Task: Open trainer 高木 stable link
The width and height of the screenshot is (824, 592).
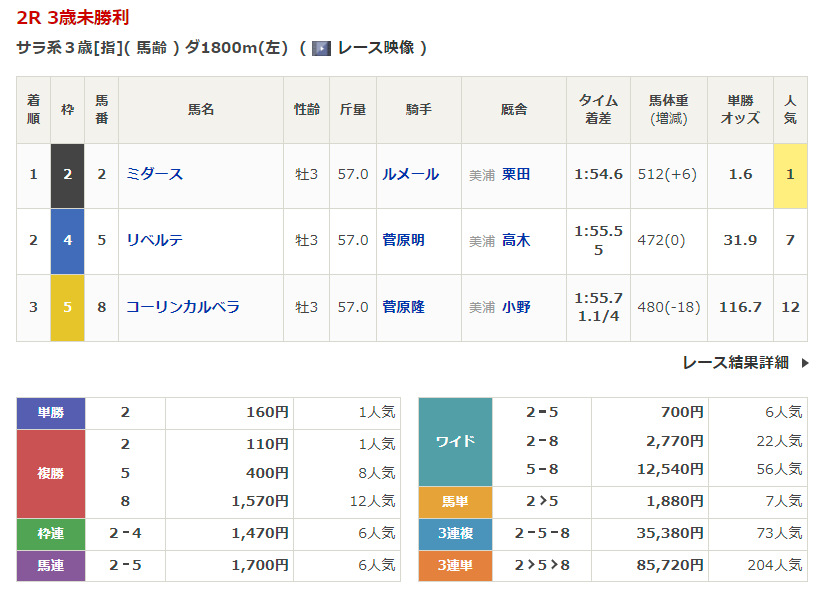Action: pos(516,240)
